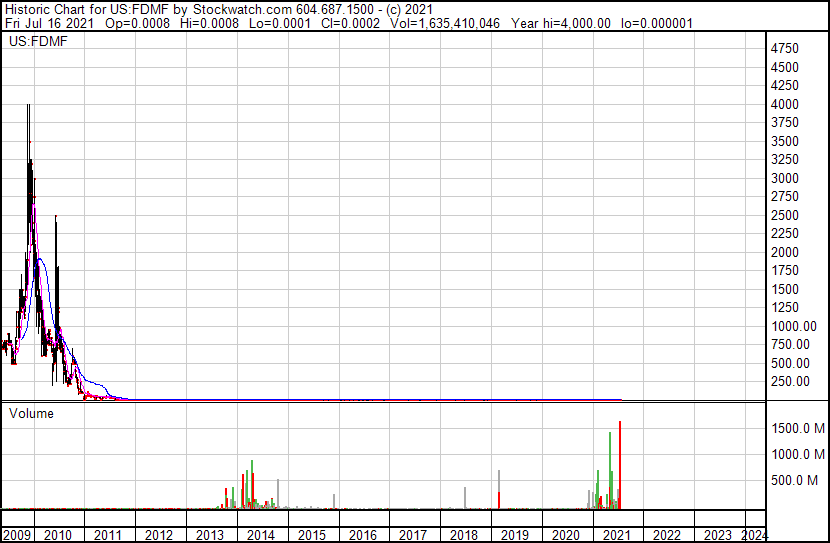Viewport: 830px width, 543px height.
Task: Click the lo=0.000001 year low value
Action: (x=657, y=23)
